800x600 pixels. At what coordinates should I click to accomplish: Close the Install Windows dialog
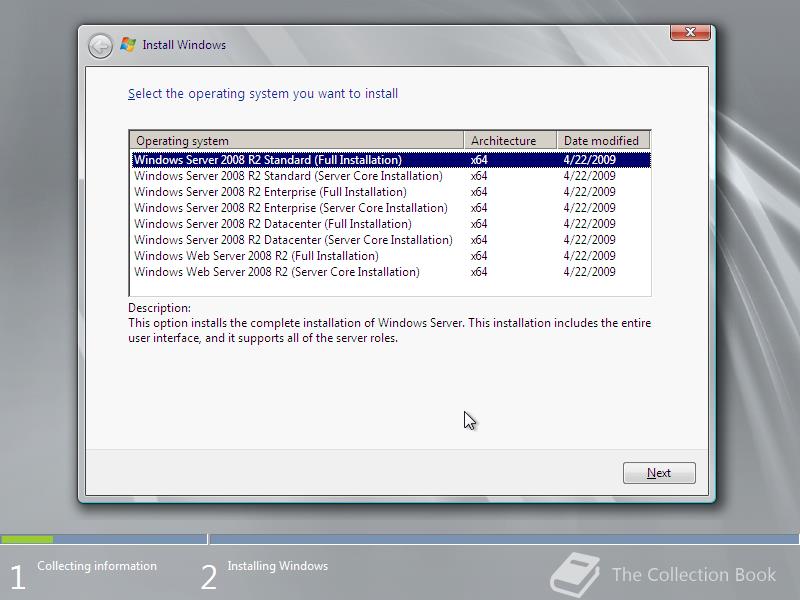pos(690,32)
